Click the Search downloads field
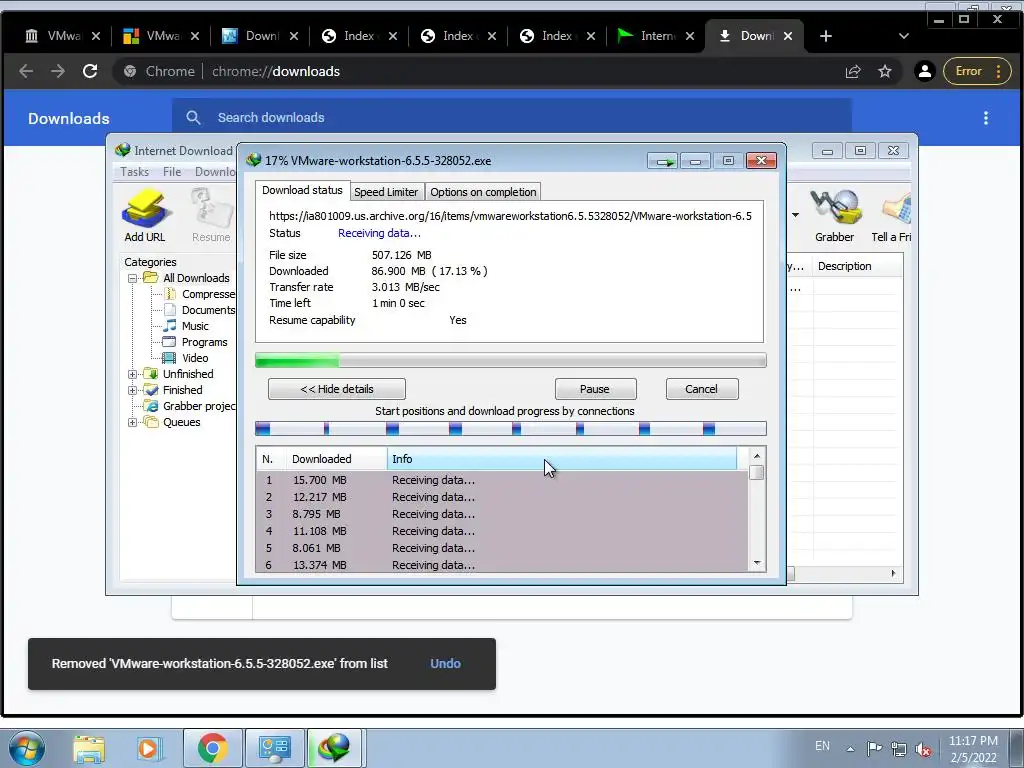Image resolution: width=1024 pixels, height=768 pixels. point(512,118)
